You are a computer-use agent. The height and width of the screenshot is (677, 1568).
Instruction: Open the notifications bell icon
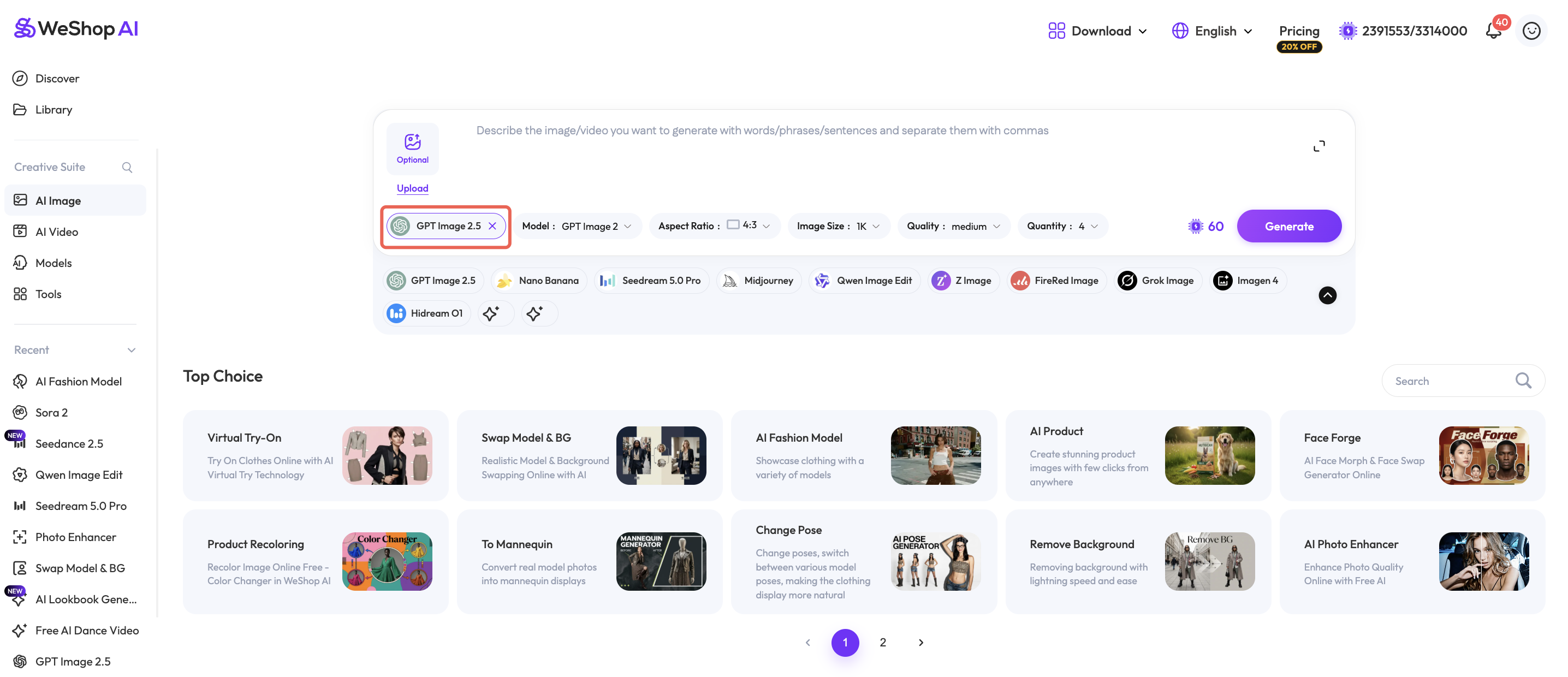point(1493,31)
